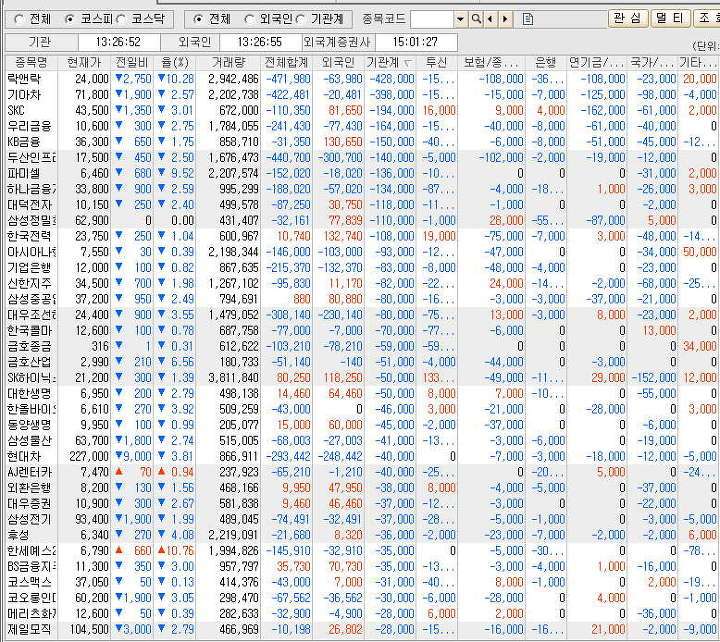This screenshot has height=642, width=720.
Task: Sort by the 전체합계 column header
Action: click(286, 62)
